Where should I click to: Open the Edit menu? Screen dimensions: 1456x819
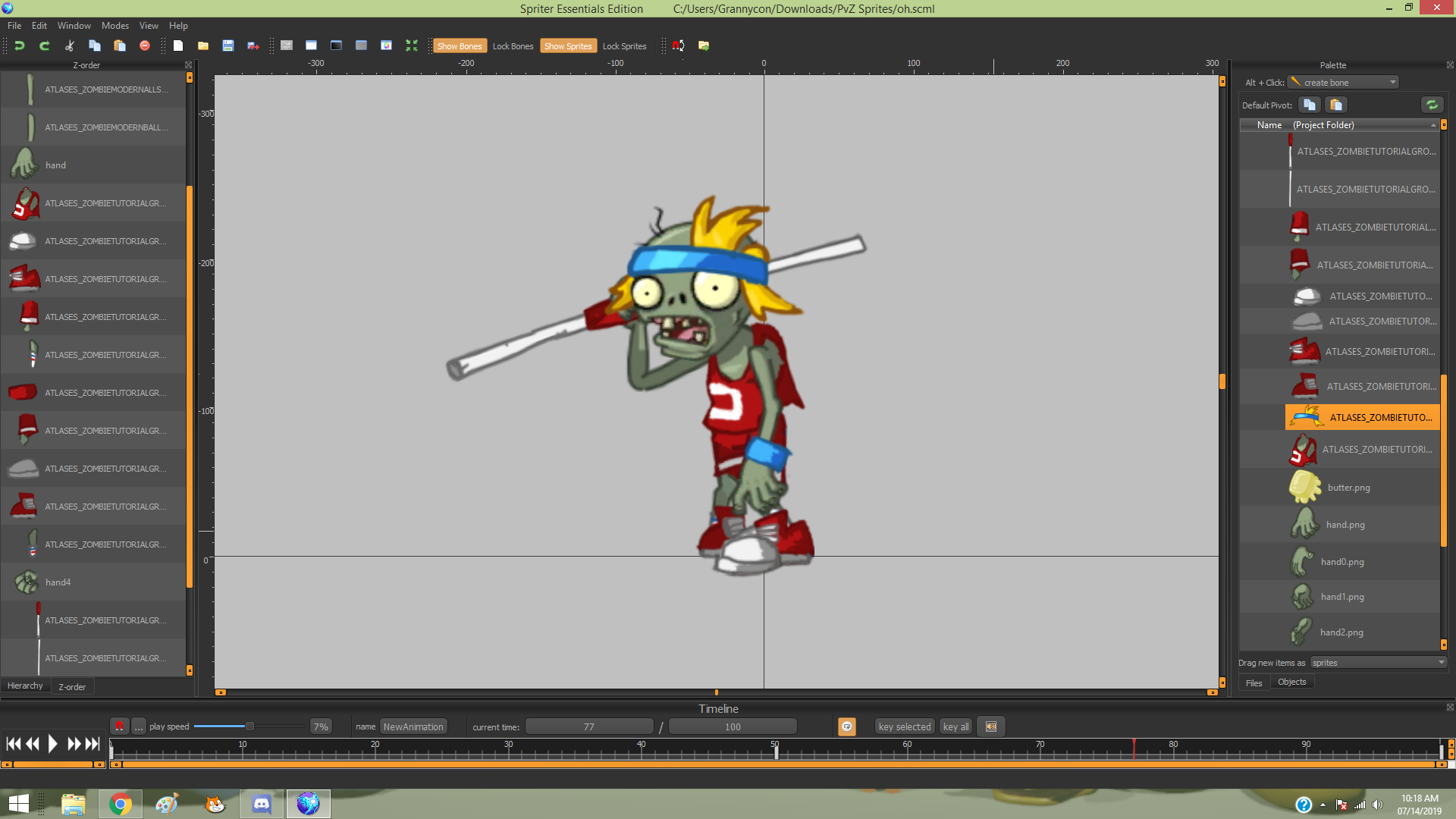click(39, 26)
